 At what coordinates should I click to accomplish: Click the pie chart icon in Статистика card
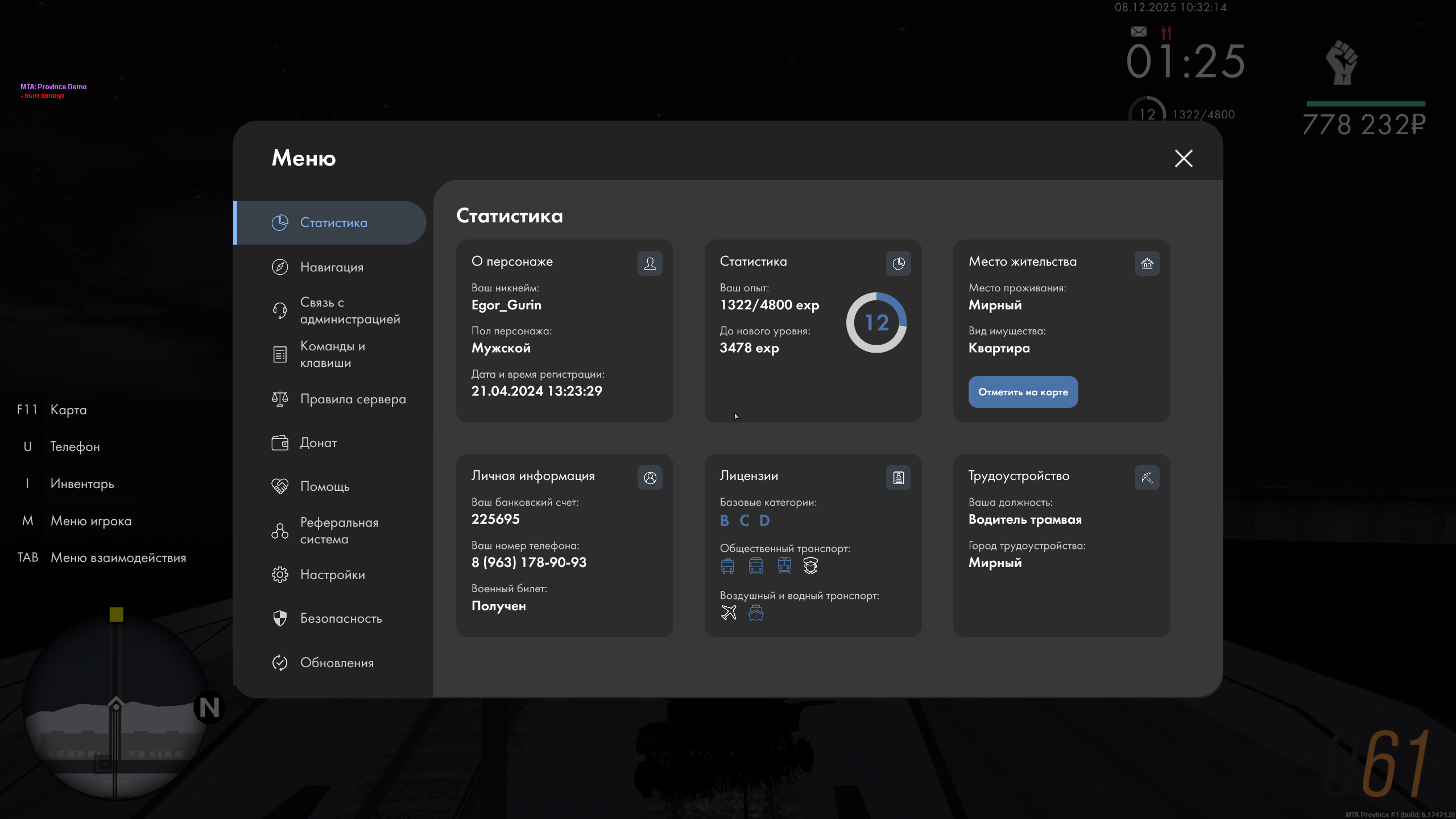(x=898, y=263)
